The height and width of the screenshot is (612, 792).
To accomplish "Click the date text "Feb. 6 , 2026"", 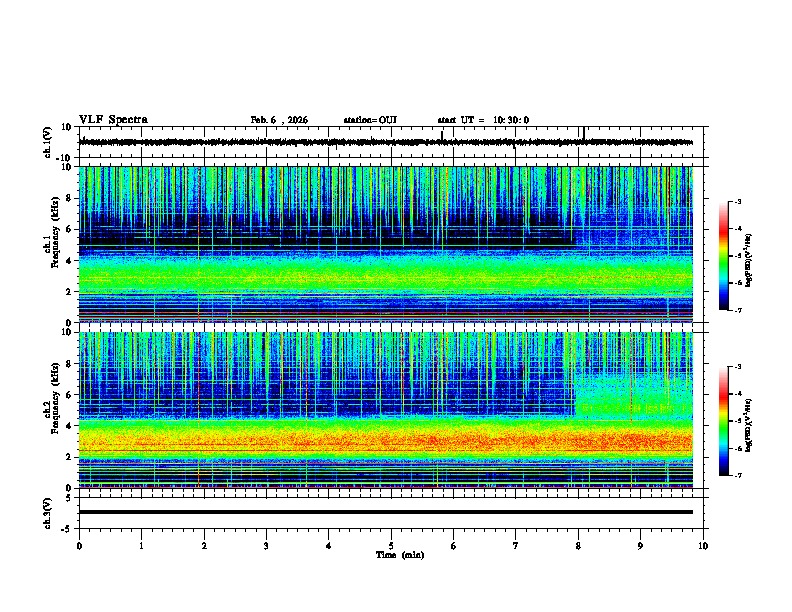I will point(279,120).
